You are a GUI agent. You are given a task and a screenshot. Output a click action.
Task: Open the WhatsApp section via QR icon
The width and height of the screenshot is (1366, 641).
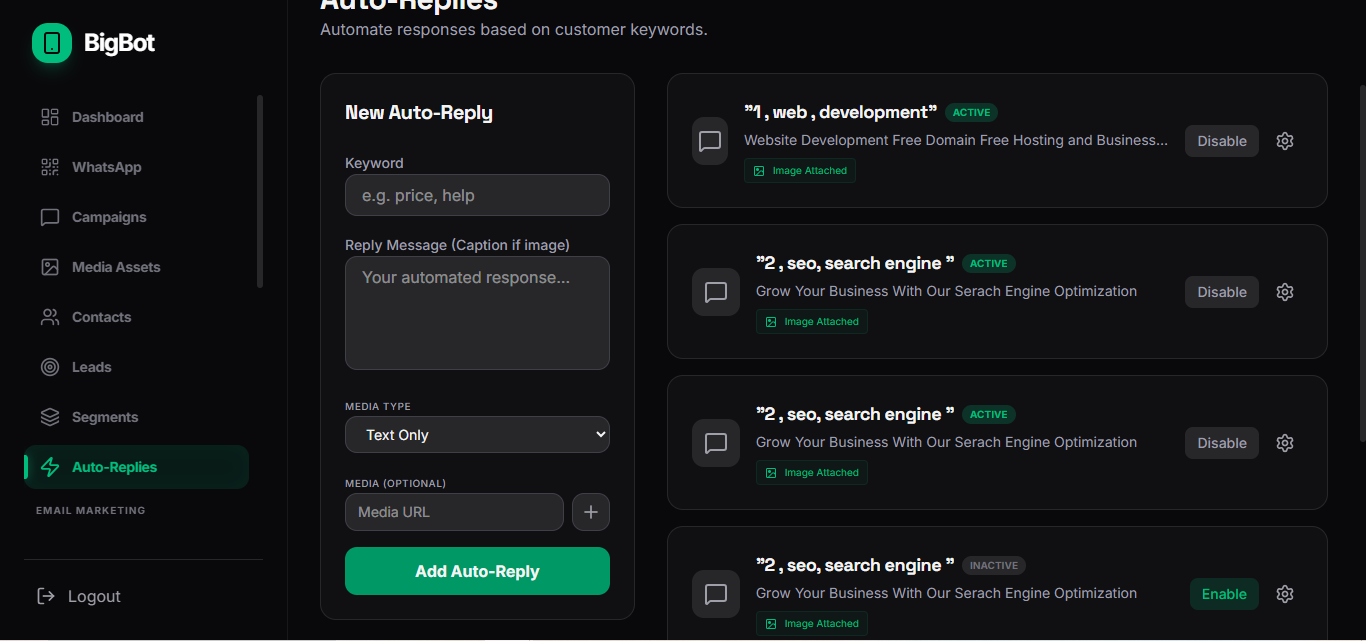pyautogui.click(x=50, y=167)
